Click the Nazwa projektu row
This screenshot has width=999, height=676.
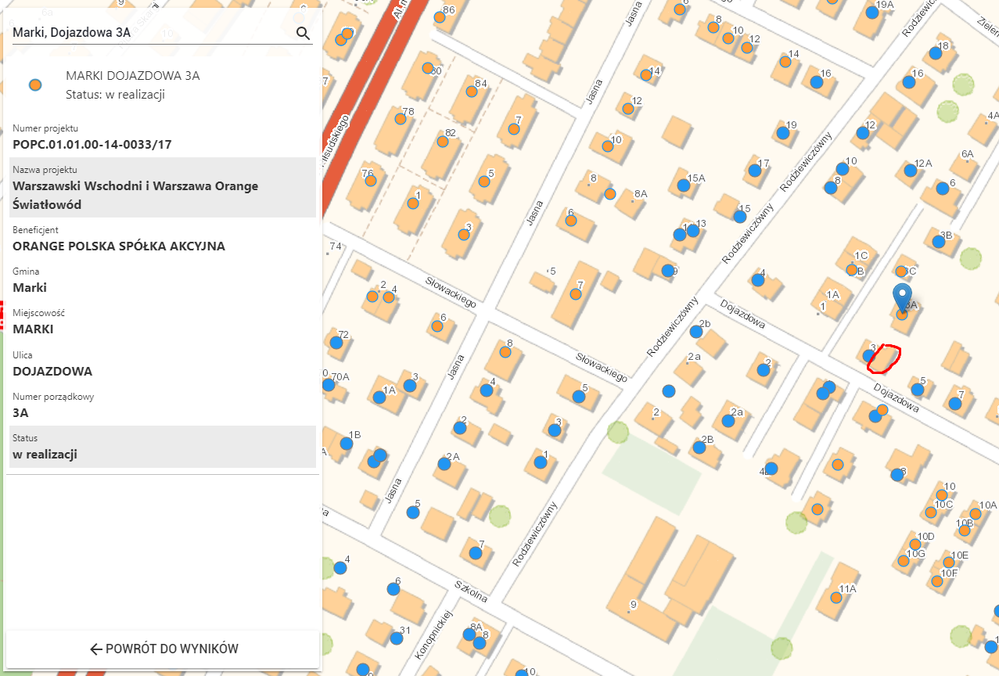[162, 187]
